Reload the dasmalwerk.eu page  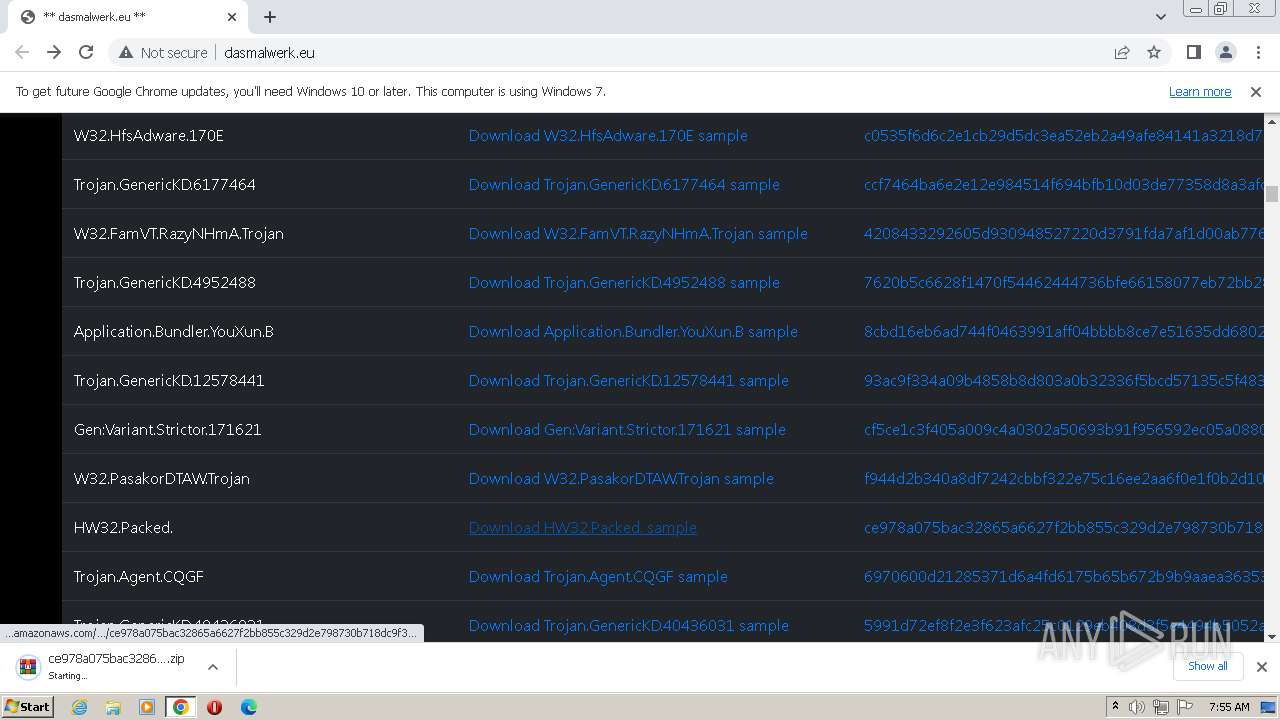(86, 52)
